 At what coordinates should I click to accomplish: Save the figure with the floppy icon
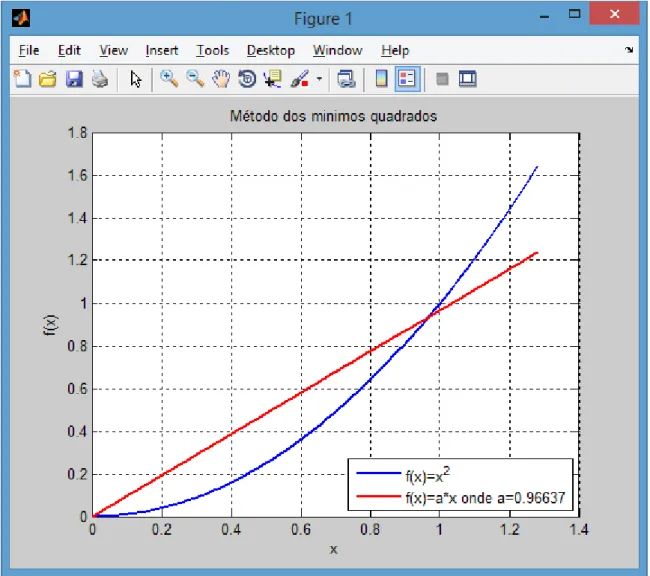tap(74, 79)
